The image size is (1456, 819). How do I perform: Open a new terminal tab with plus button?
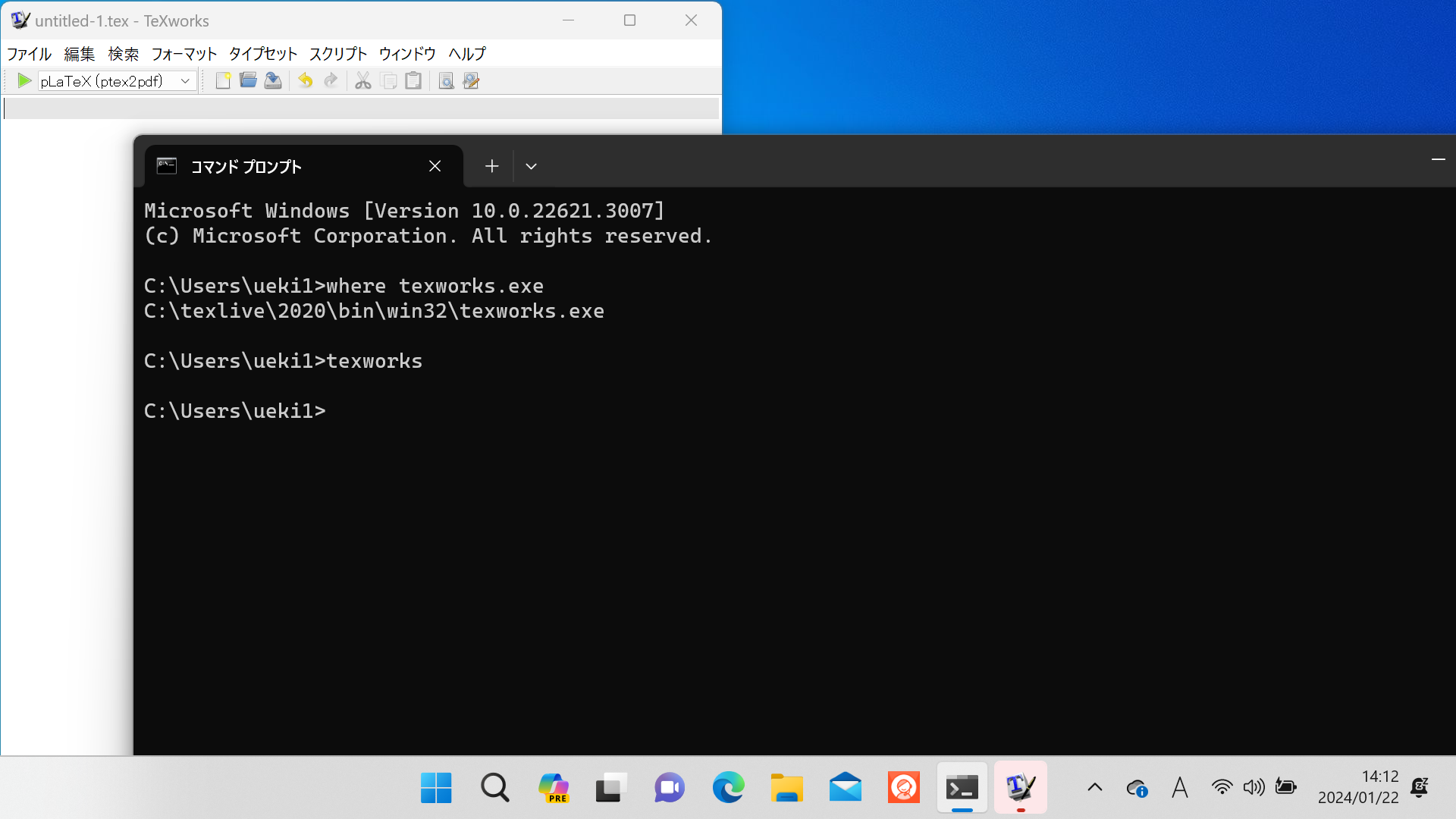491,166
